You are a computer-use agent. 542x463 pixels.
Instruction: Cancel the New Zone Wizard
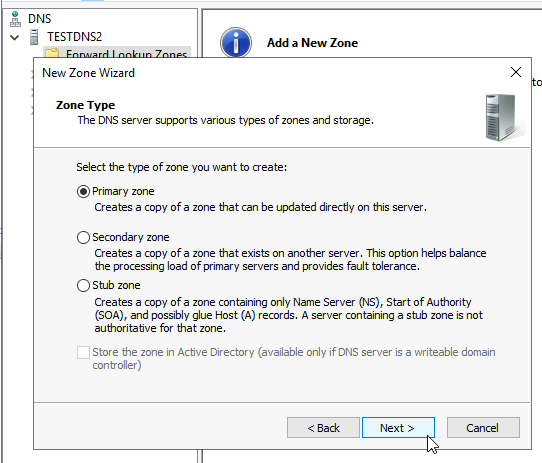pos(483,428)
